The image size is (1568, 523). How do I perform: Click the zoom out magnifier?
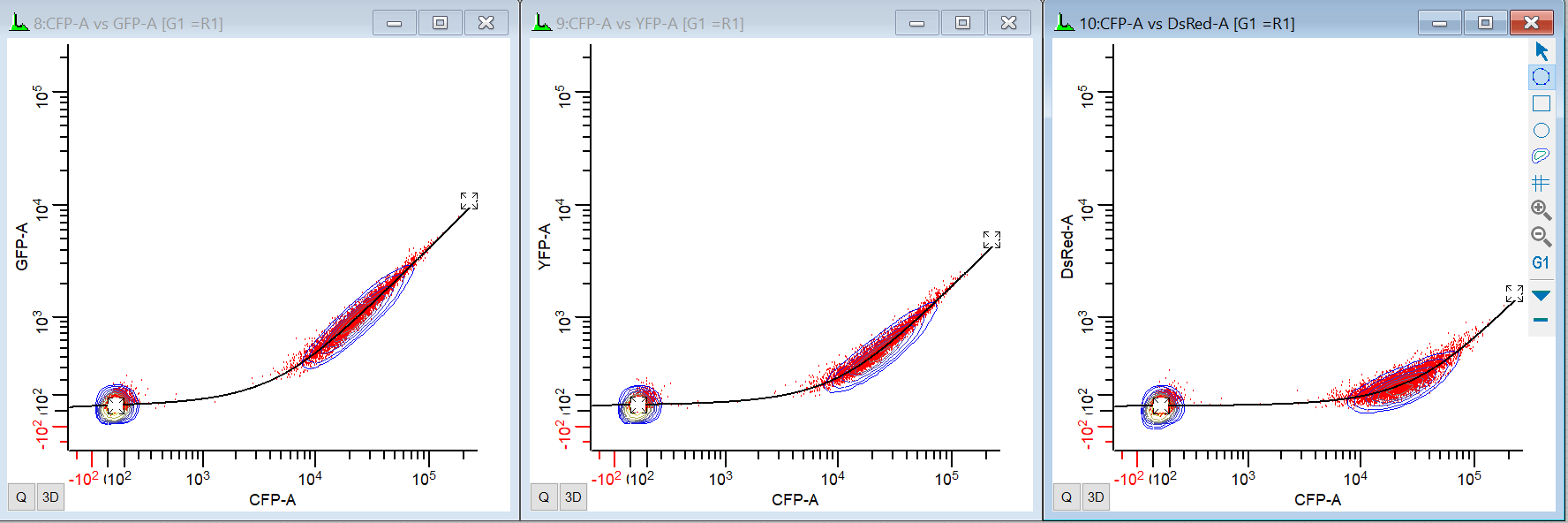1541,236
